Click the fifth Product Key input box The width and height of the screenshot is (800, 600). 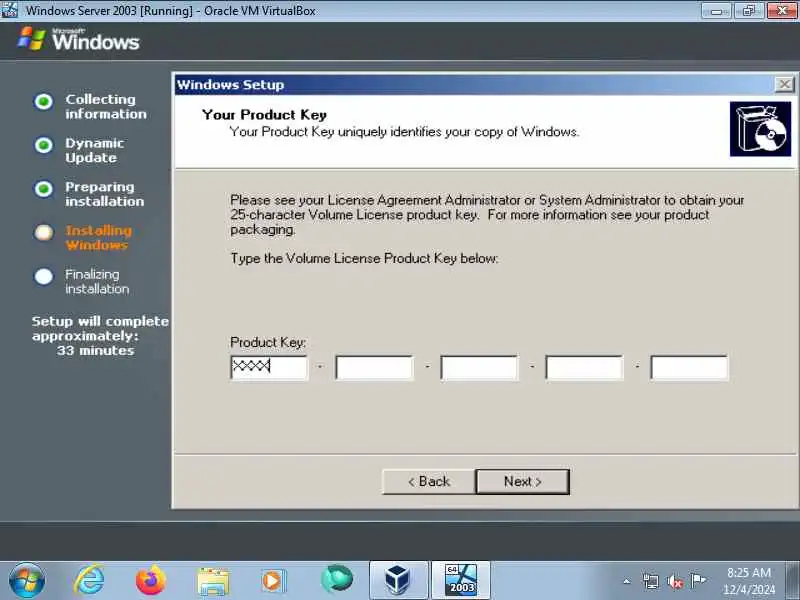click(x=689, y=367)
